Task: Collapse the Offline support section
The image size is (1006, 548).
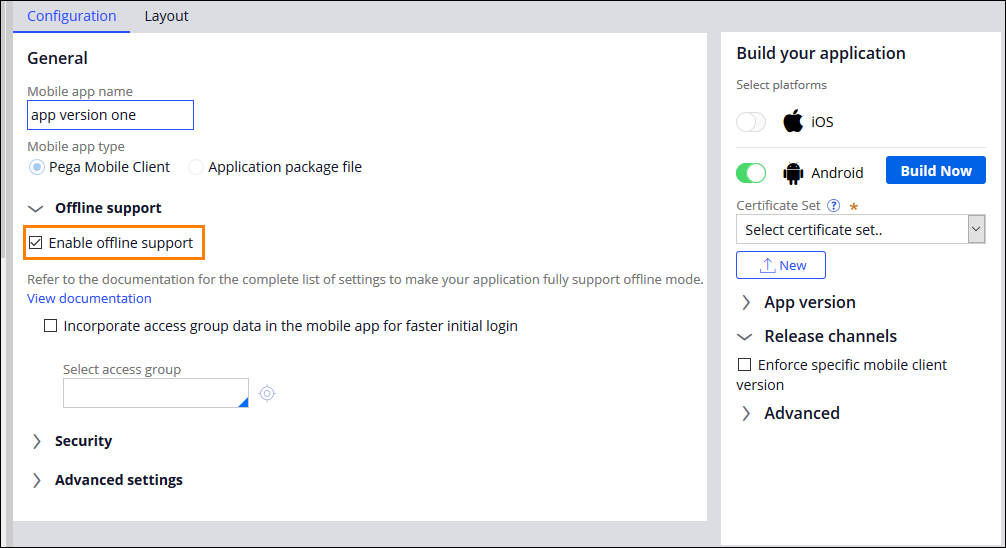Action: pyautogui.click(x=37, y=208)
